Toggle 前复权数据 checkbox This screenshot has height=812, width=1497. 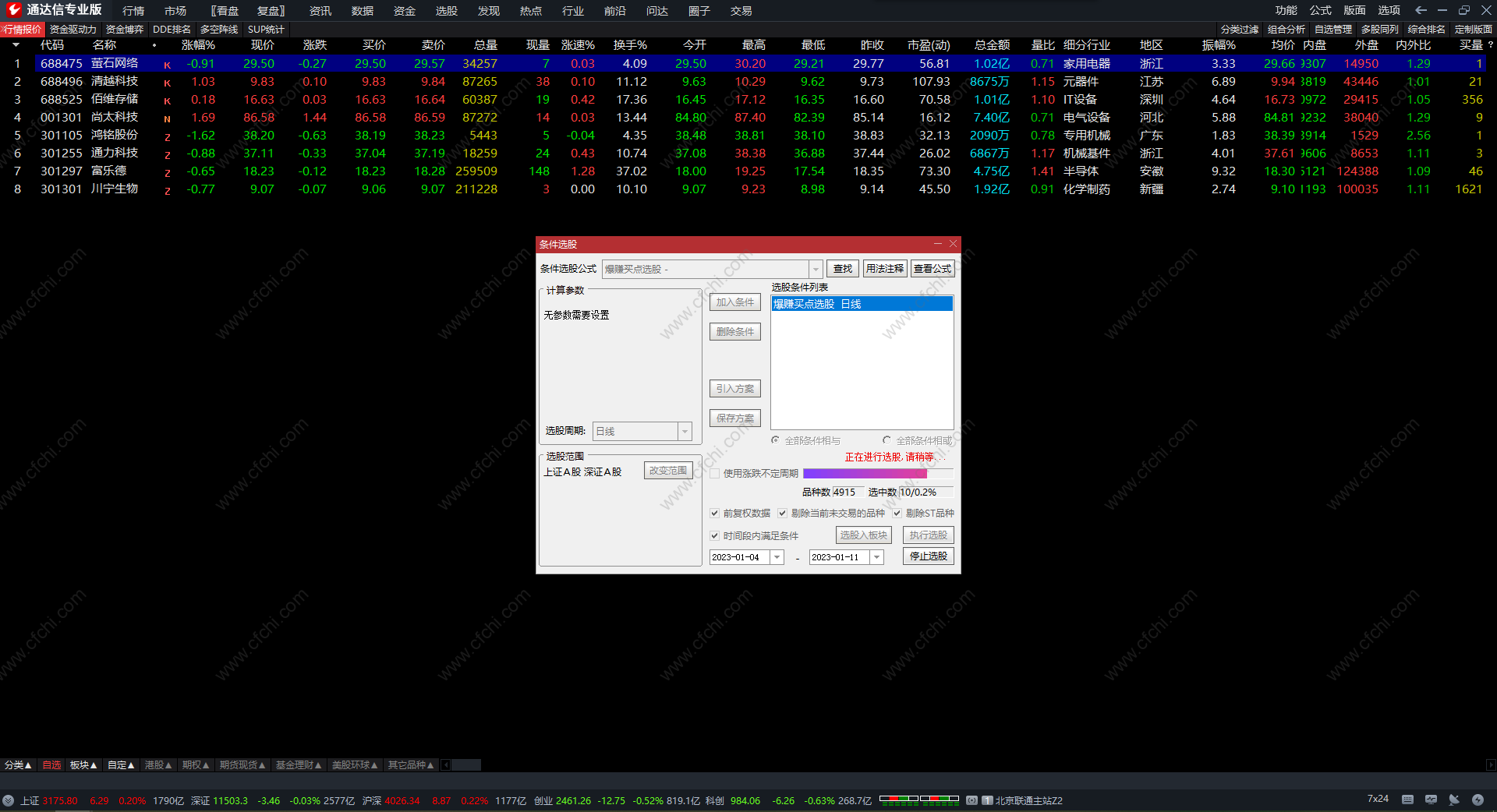[714, 513]
